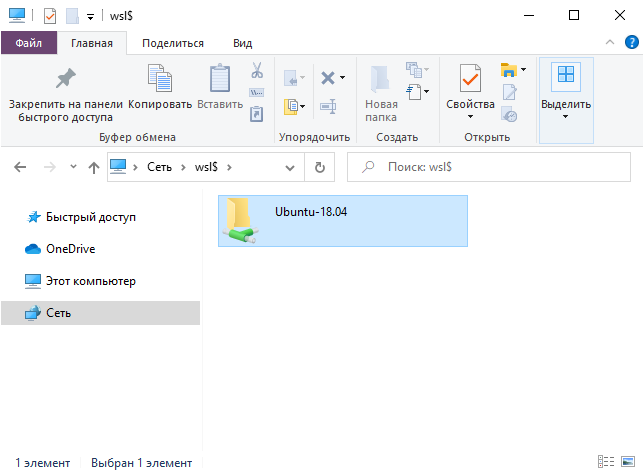The width and height of the screenshot is (644, 475).
Task: Click the New Item icon
Action: pyautogui.click(x=414, y=92)
